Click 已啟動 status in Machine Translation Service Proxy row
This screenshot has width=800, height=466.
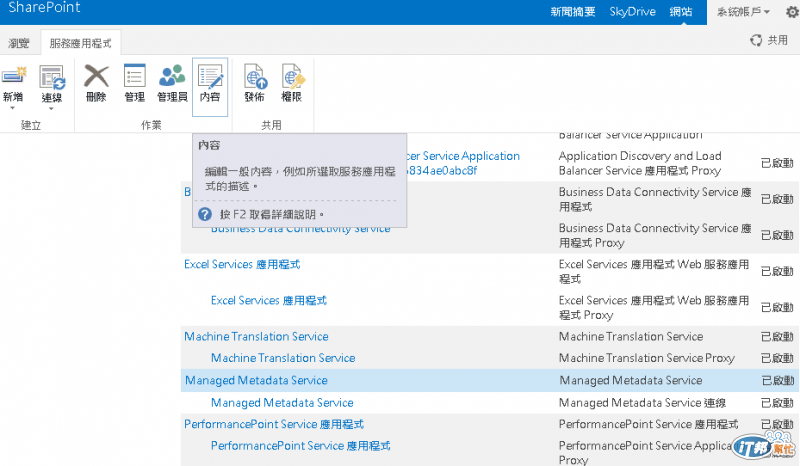click(777, 358)
